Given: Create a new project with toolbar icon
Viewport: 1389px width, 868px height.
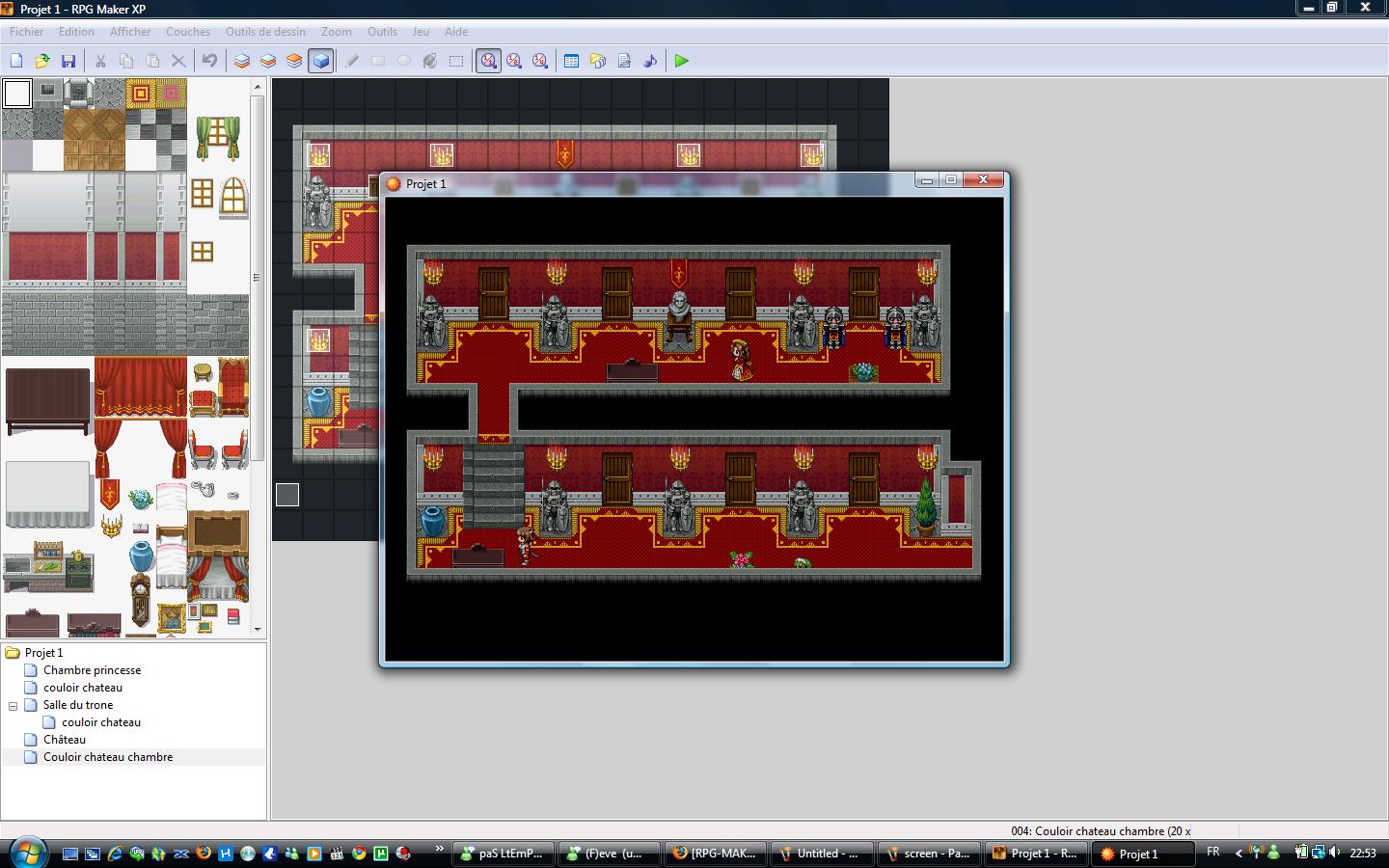Looking at the screenshot, I should click(x=16, y=61).
